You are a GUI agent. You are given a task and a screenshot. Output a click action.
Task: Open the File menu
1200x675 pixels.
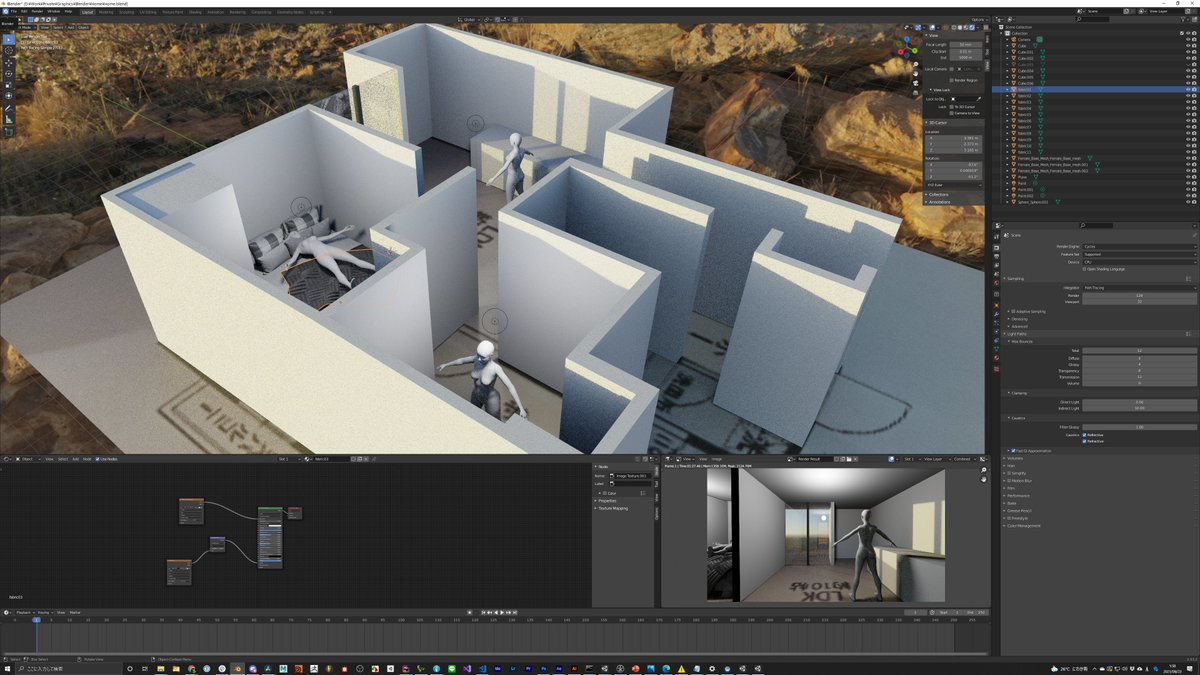(14, 11)
